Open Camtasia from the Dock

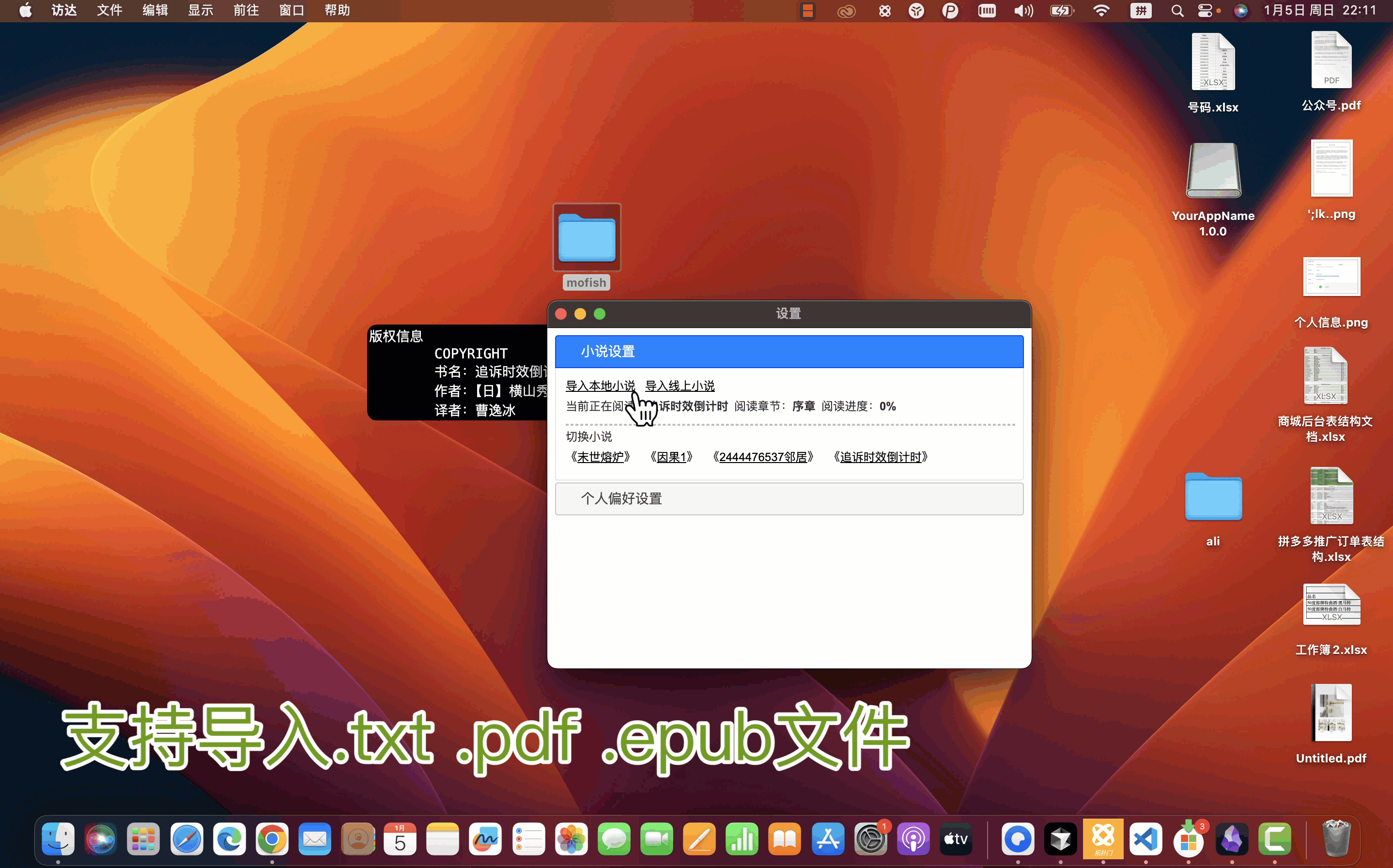point(1274,839)
